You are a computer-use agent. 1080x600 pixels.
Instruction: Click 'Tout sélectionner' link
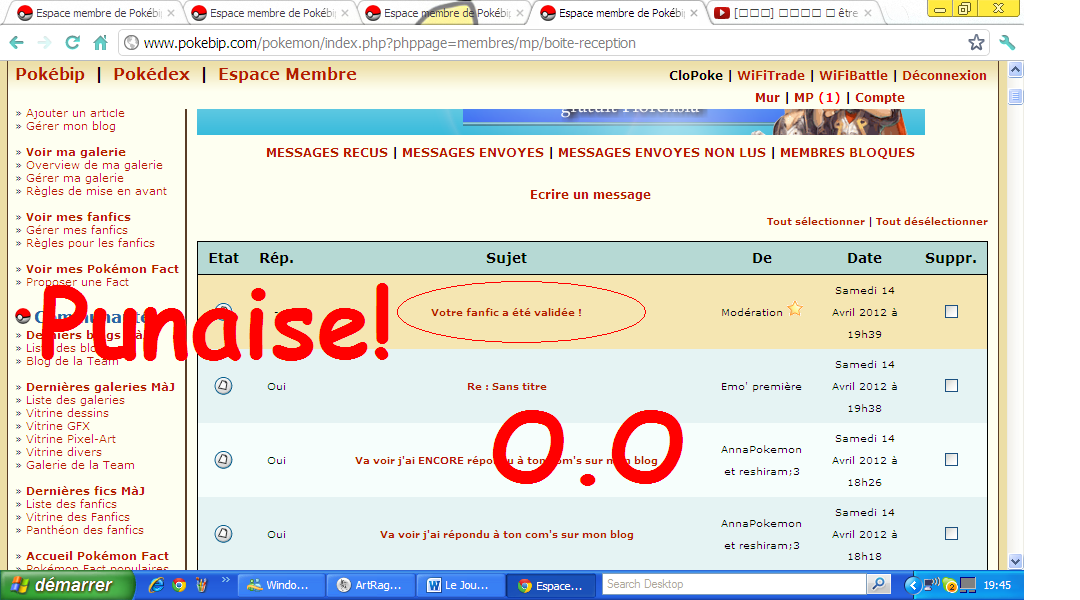click(x=815, y=222)
